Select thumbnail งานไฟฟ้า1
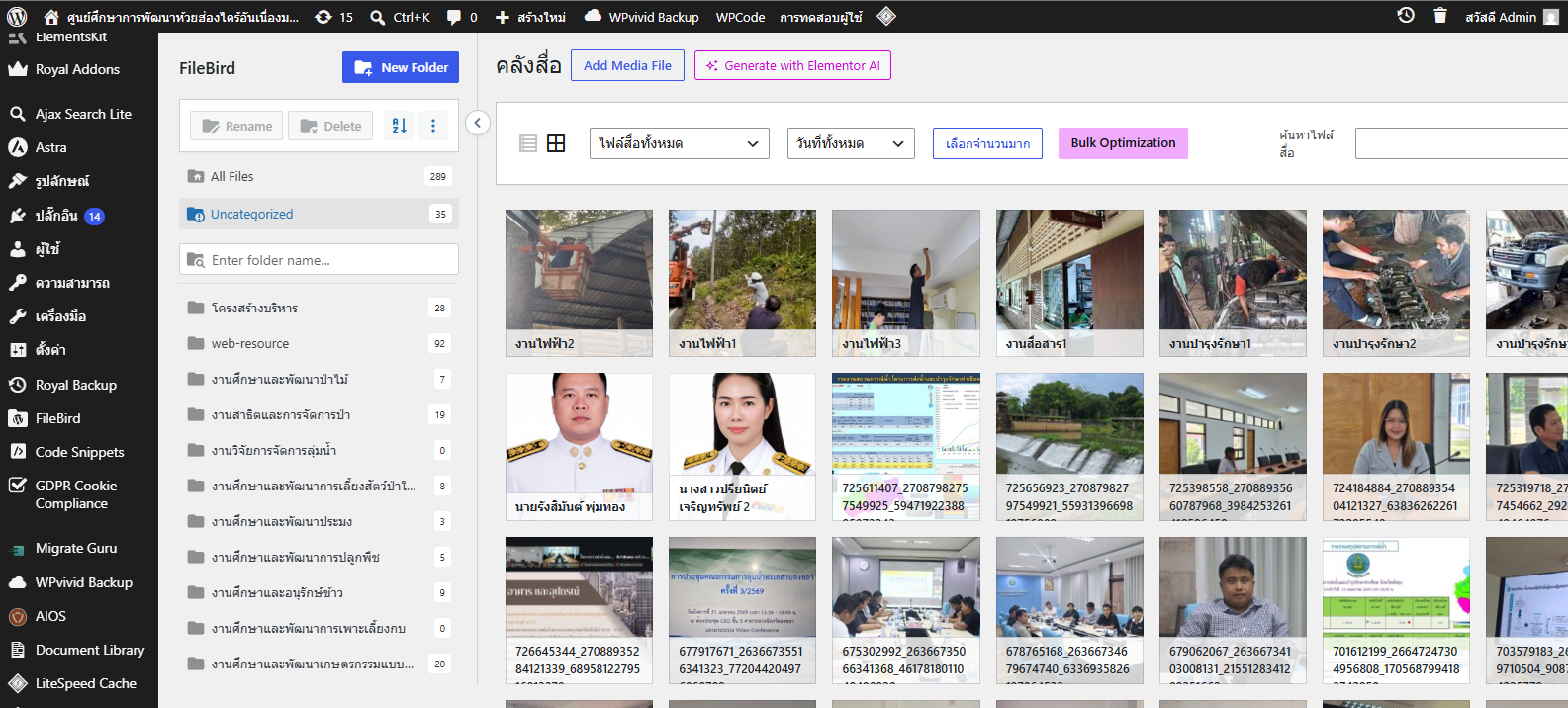The height and width of the screenshot is (708, 1568). 742,283
